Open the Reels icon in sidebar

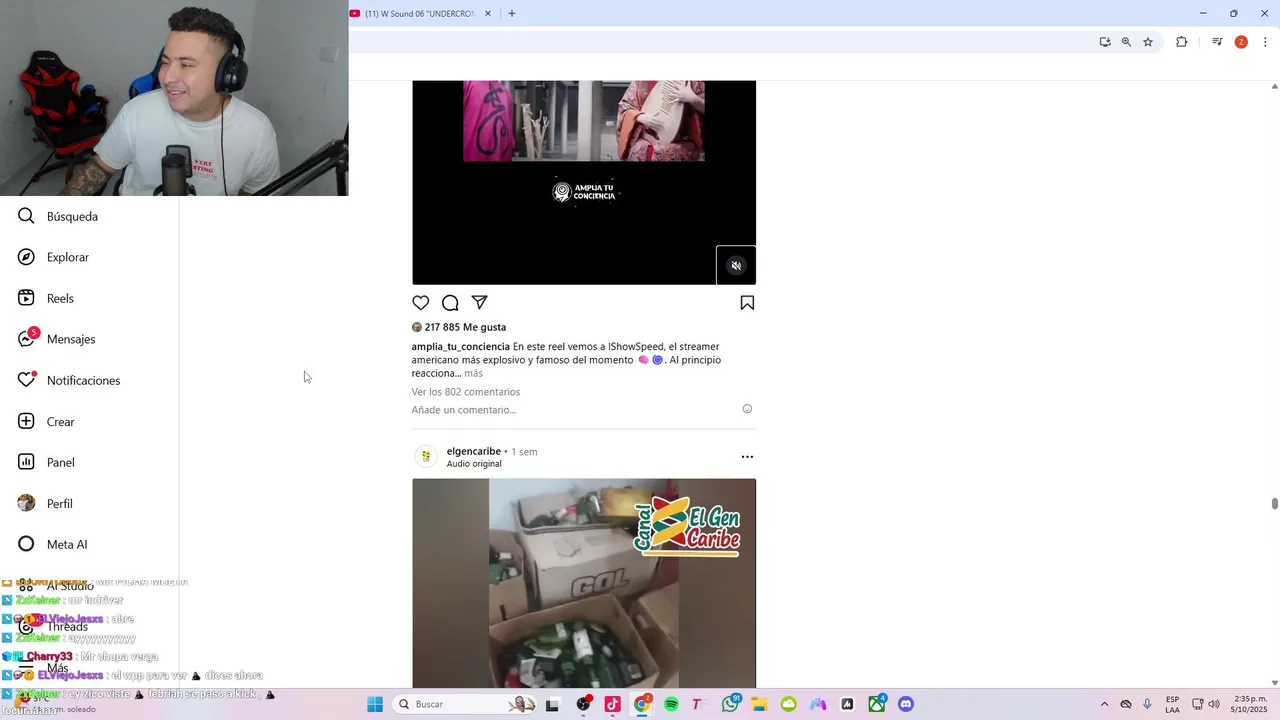click(26, 298)
